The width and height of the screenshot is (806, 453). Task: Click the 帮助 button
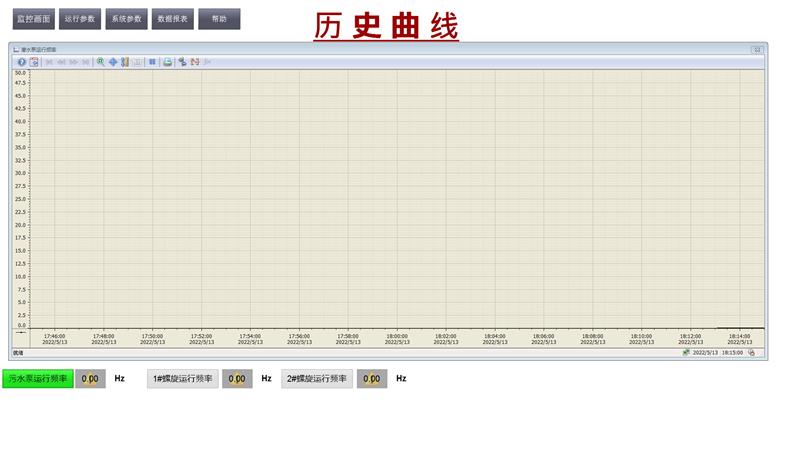click(219, 19)
